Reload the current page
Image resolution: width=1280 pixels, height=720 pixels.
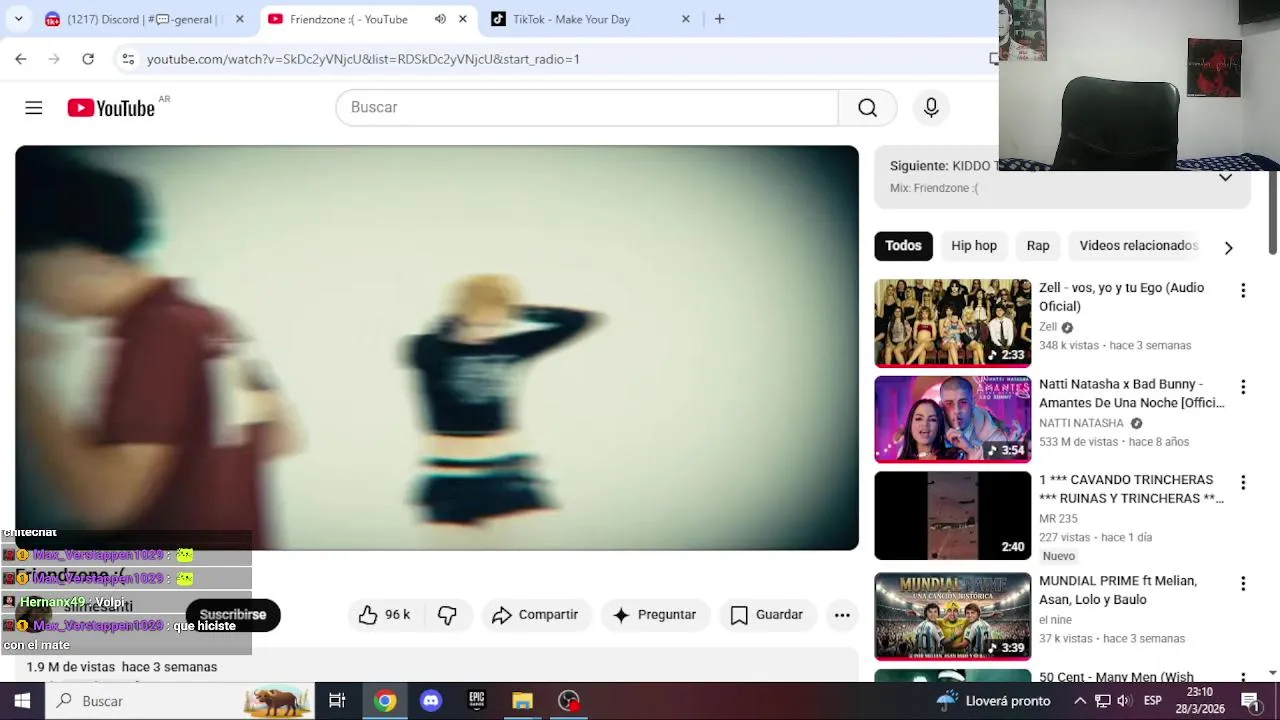[88, 59]
